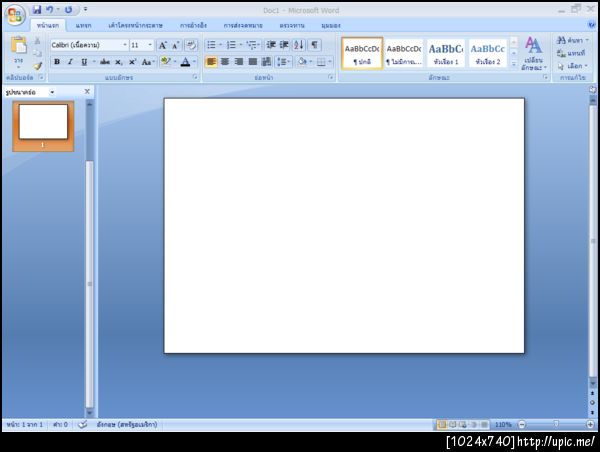Apply subscript formatting
600x452 pixels.
click(119, 62)
